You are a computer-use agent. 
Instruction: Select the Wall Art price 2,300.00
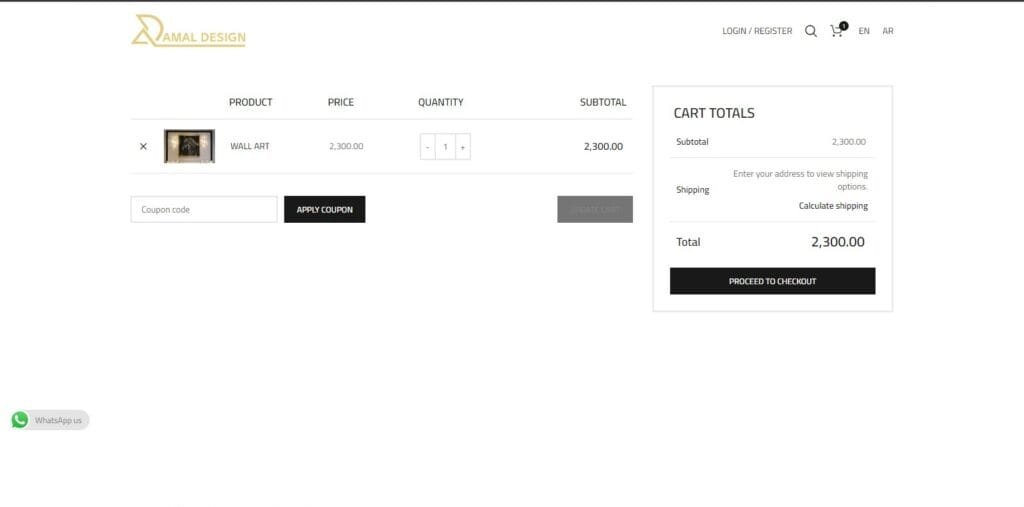[x=346, y=146]
